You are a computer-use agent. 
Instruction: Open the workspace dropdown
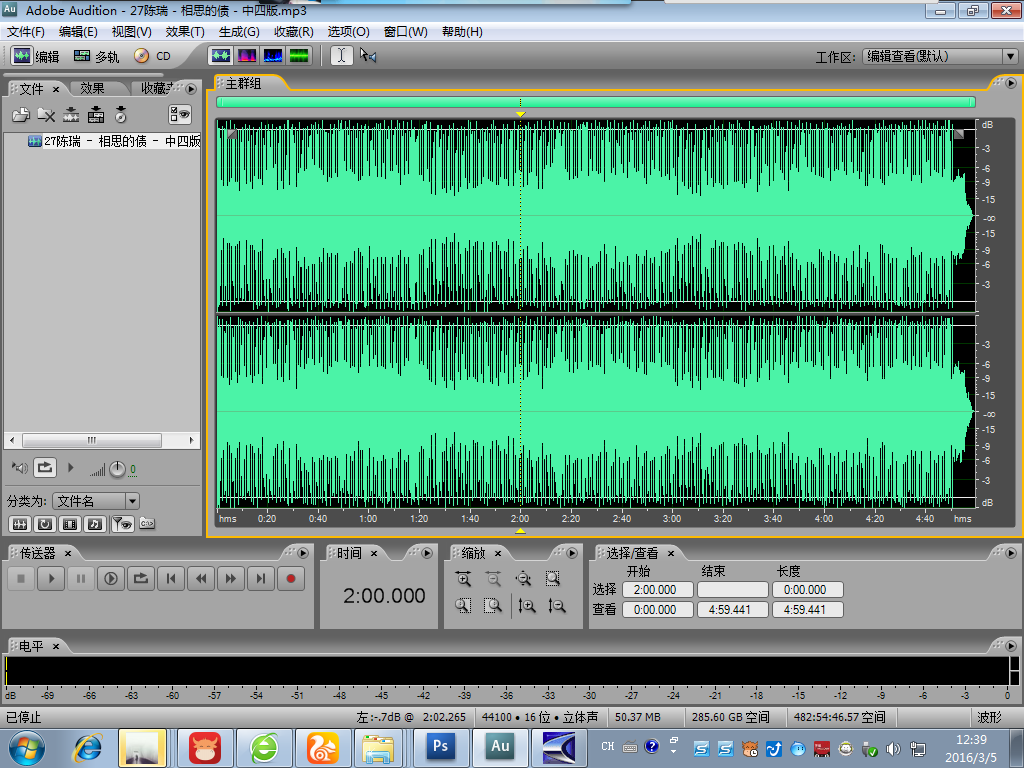pos(940,57)
